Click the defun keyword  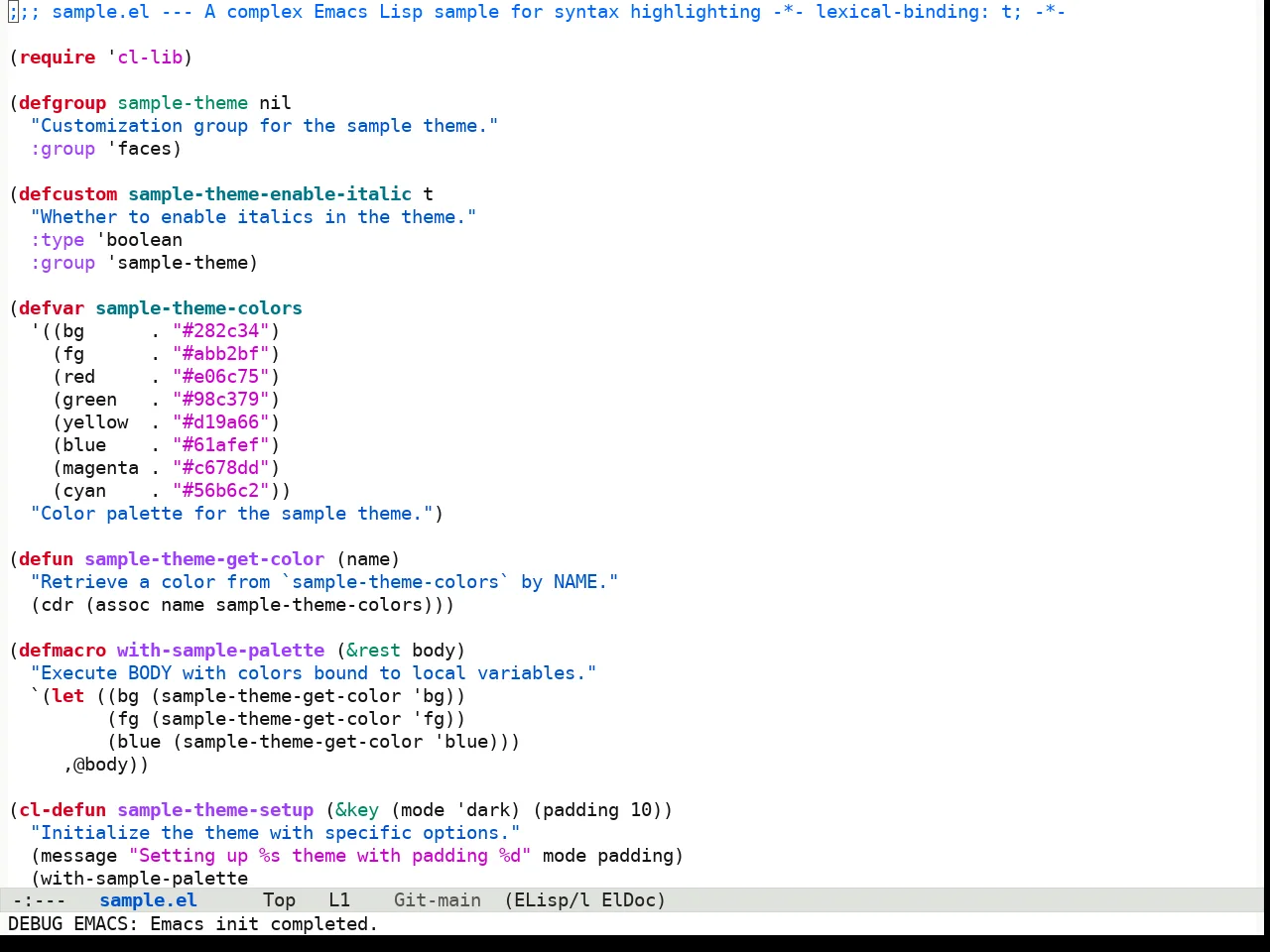[x=47, y=558]
